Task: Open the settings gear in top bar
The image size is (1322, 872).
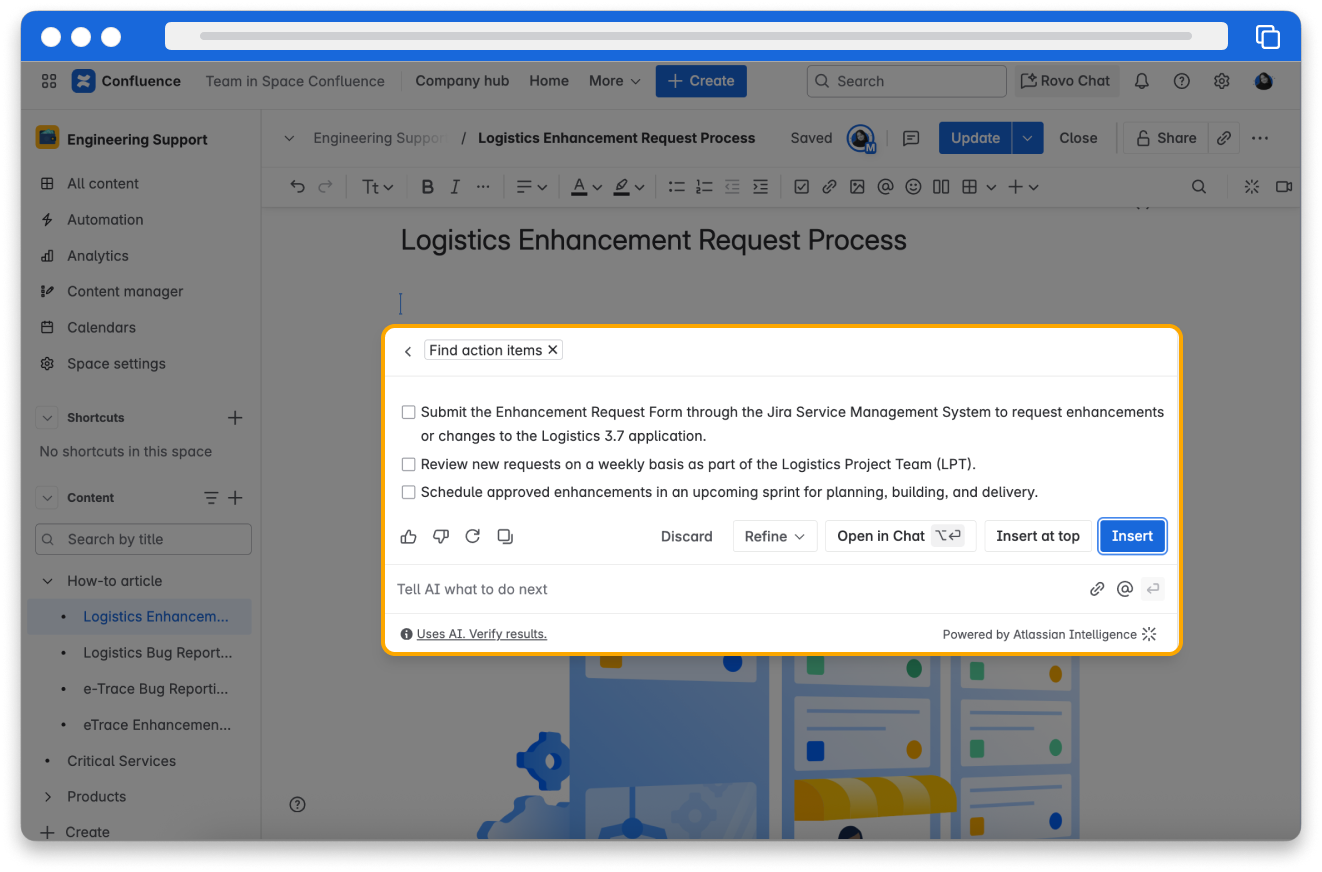Action: 1221,81
